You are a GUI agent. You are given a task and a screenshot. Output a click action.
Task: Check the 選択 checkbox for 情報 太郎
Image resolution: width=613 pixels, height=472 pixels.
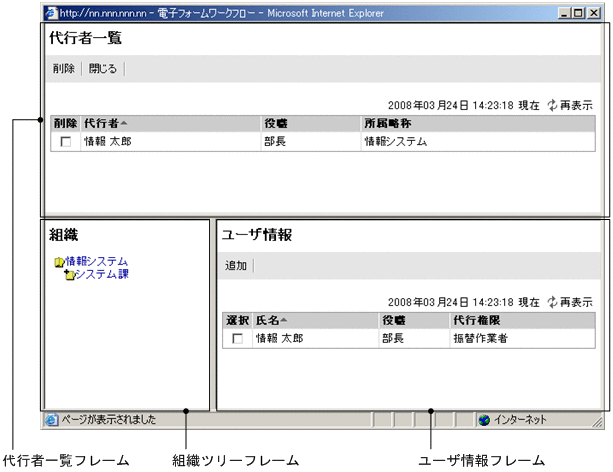coord(237,339)
